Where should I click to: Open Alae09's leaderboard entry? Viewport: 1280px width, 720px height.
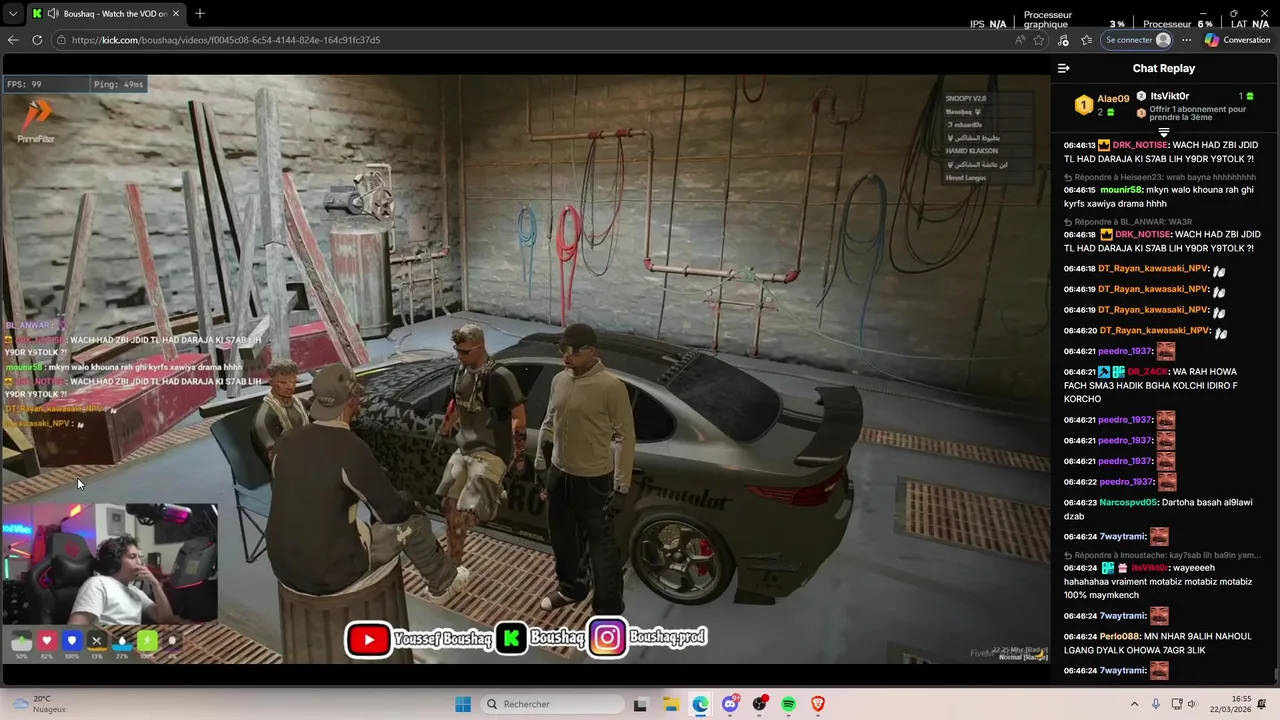pyautogui.click(x=1101, y=104)
